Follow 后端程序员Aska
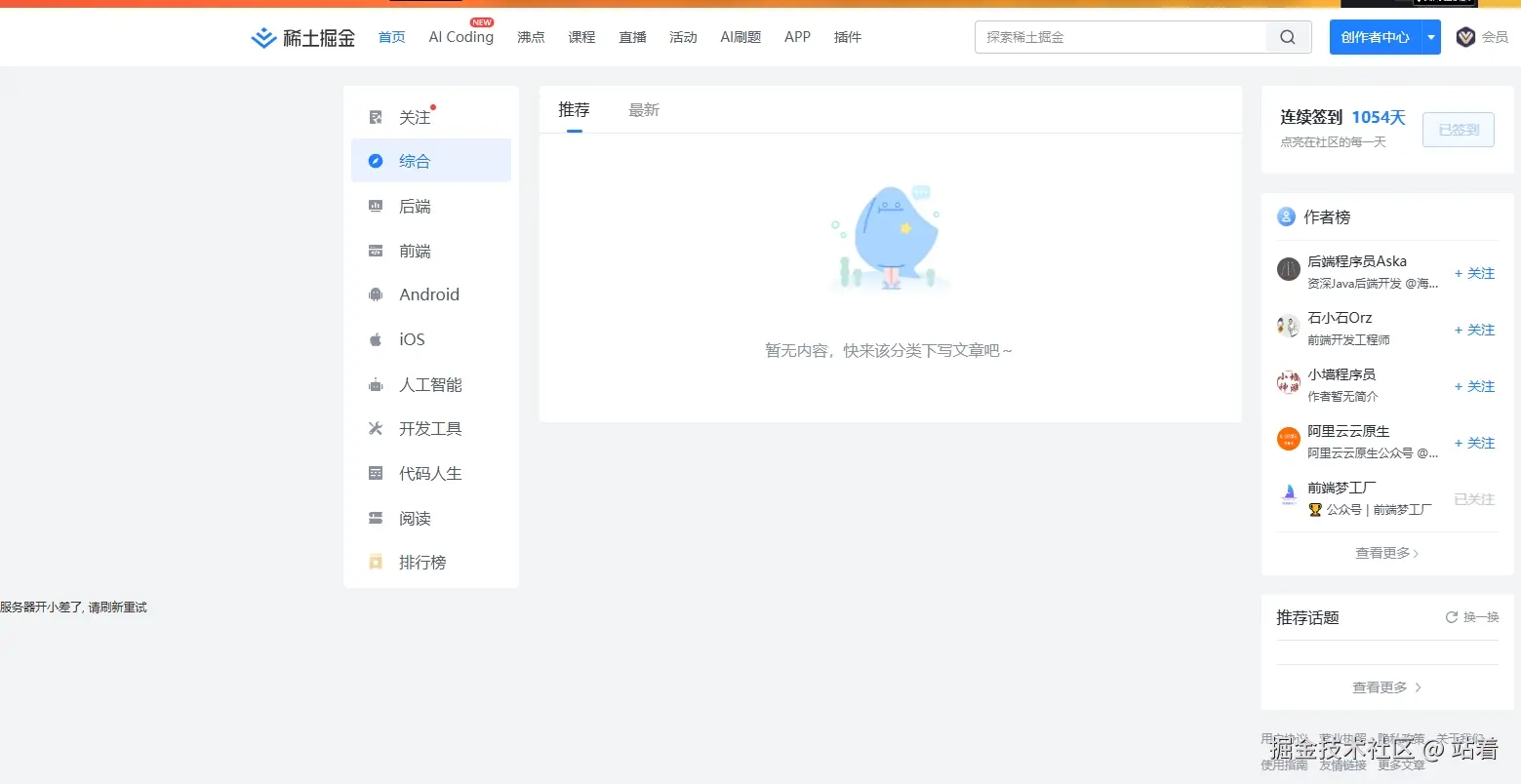 [1474, 273]
